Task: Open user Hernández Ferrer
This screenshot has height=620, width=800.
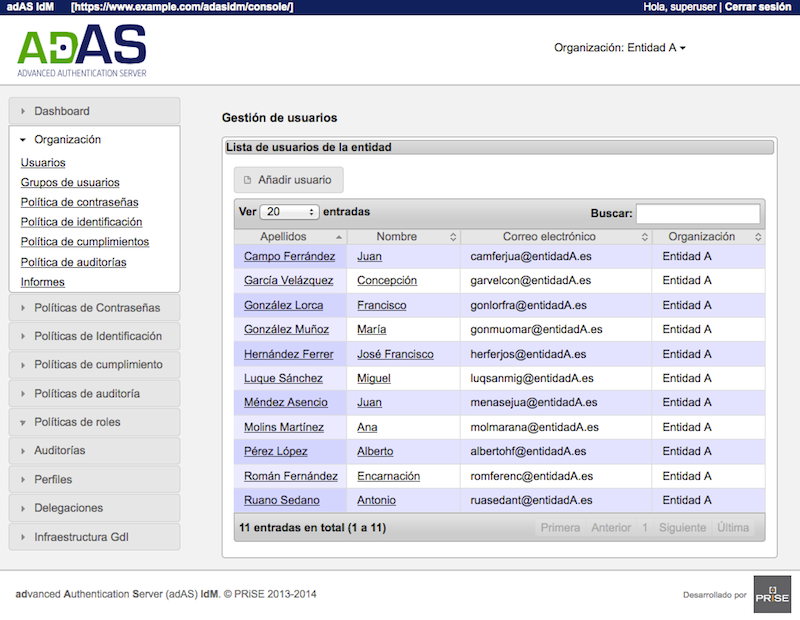Action: click(x=288, y=354)
